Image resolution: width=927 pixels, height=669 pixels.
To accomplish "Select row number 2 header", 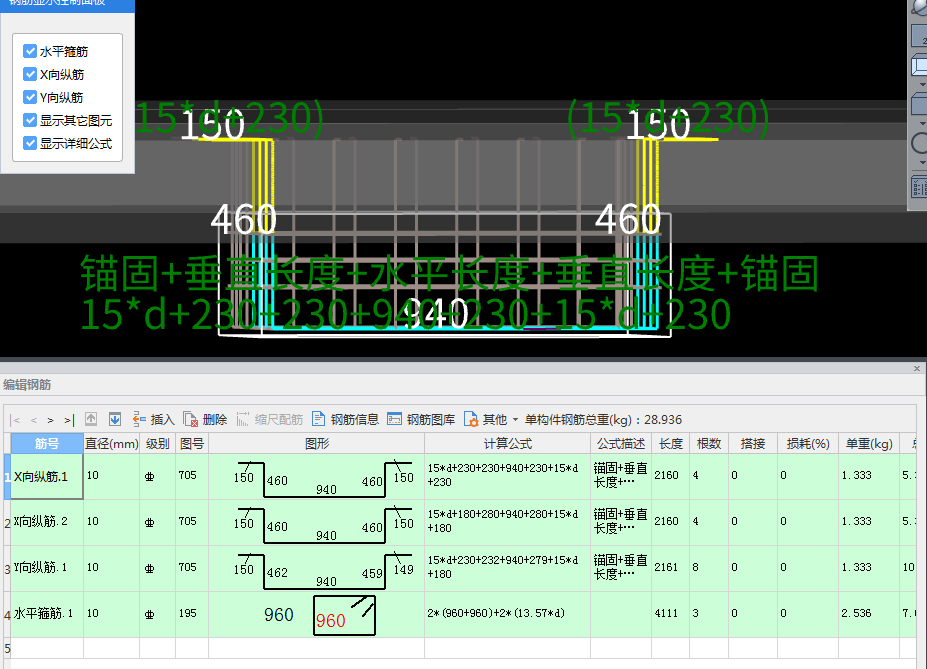I will 7,522.
